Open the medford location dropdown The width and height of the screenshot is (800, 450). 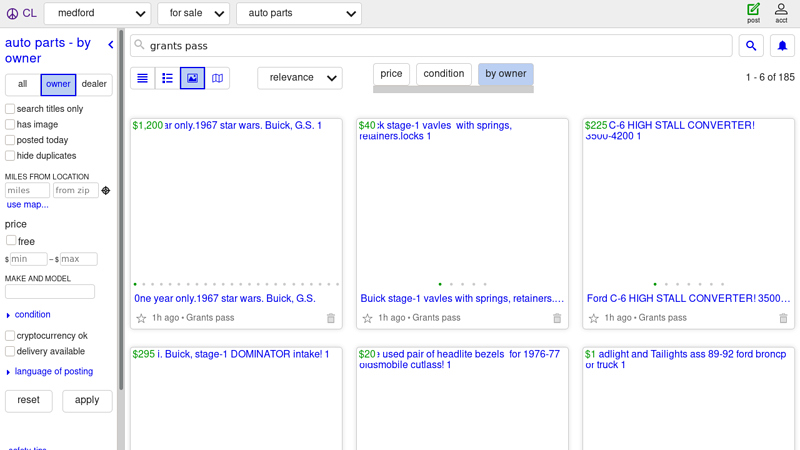[97, 14]
